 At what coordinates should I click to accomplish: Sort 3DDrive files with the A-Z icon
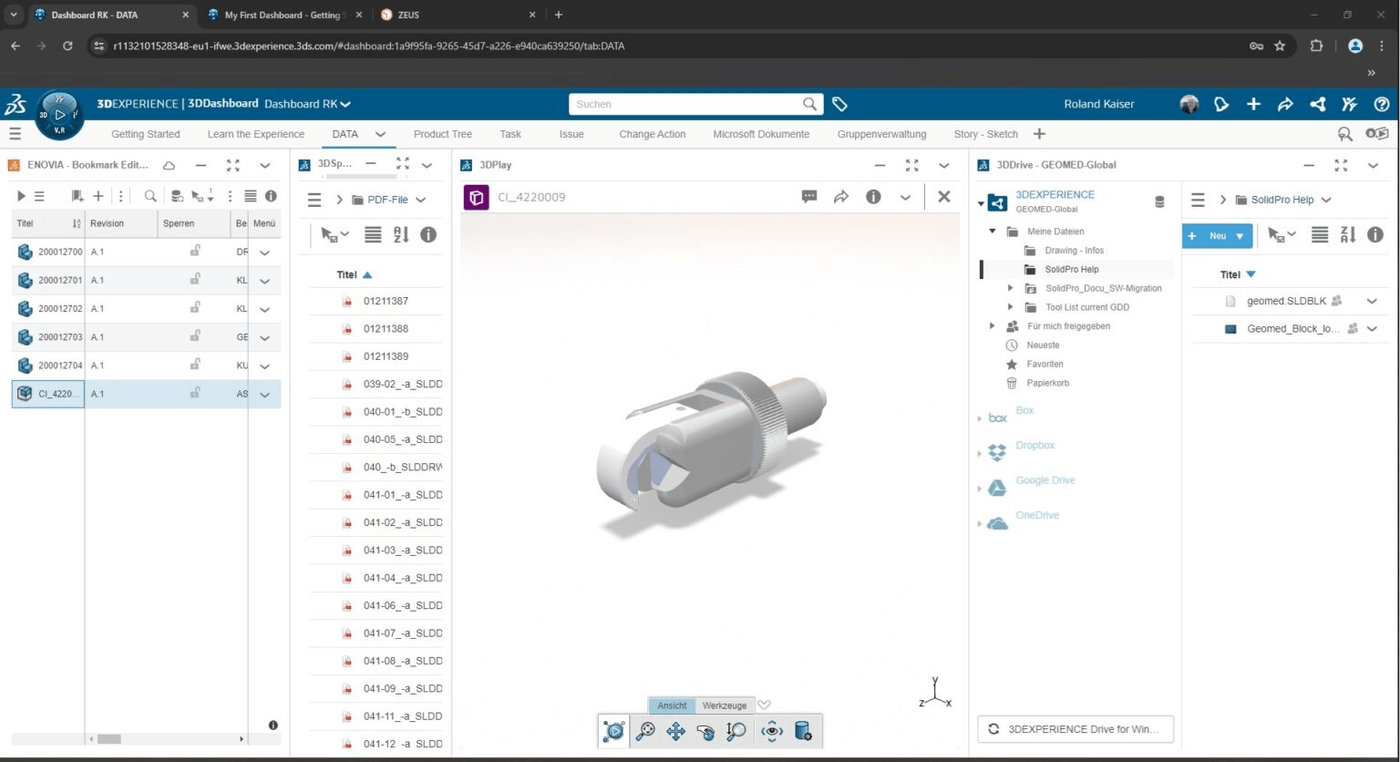(x=1347, y=234)
